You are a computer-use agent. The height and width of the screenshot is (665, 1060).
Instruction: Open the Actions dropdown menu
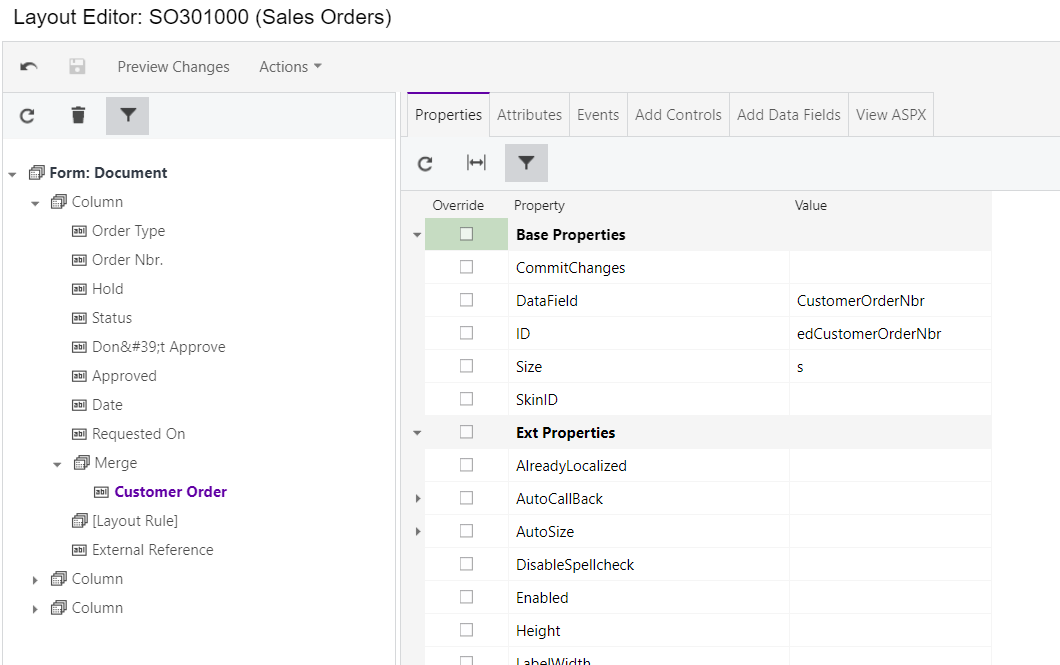pos(290,67)
